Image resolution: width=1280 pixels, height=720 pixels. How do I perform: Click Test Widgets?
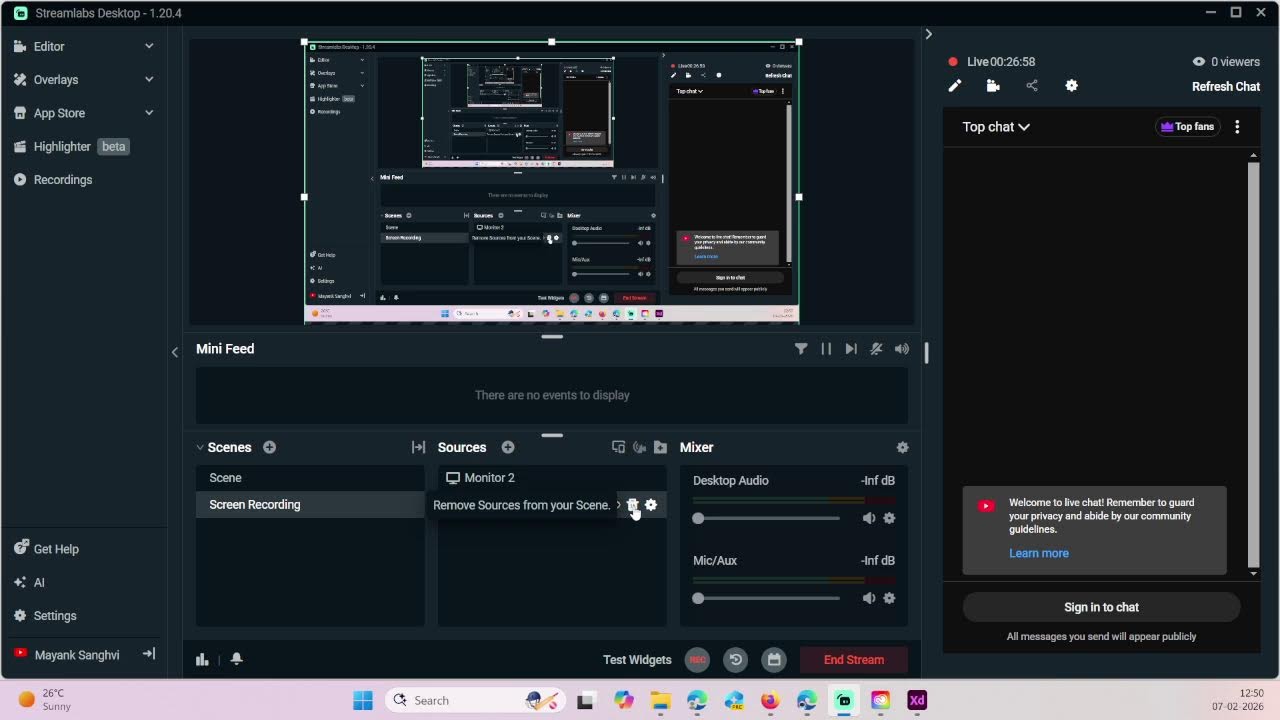point(637,660)
